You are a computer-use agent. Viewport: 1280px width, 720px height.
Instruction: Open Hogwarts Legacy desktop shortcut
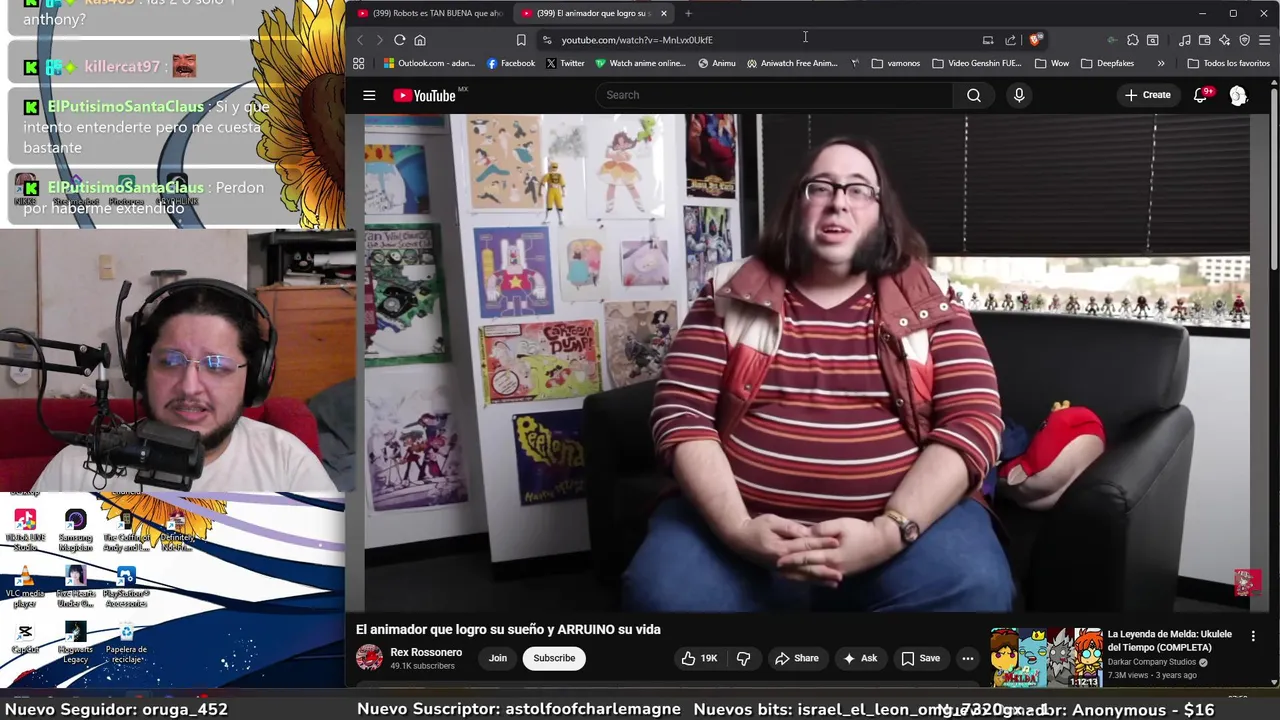[x=75, y=643]
